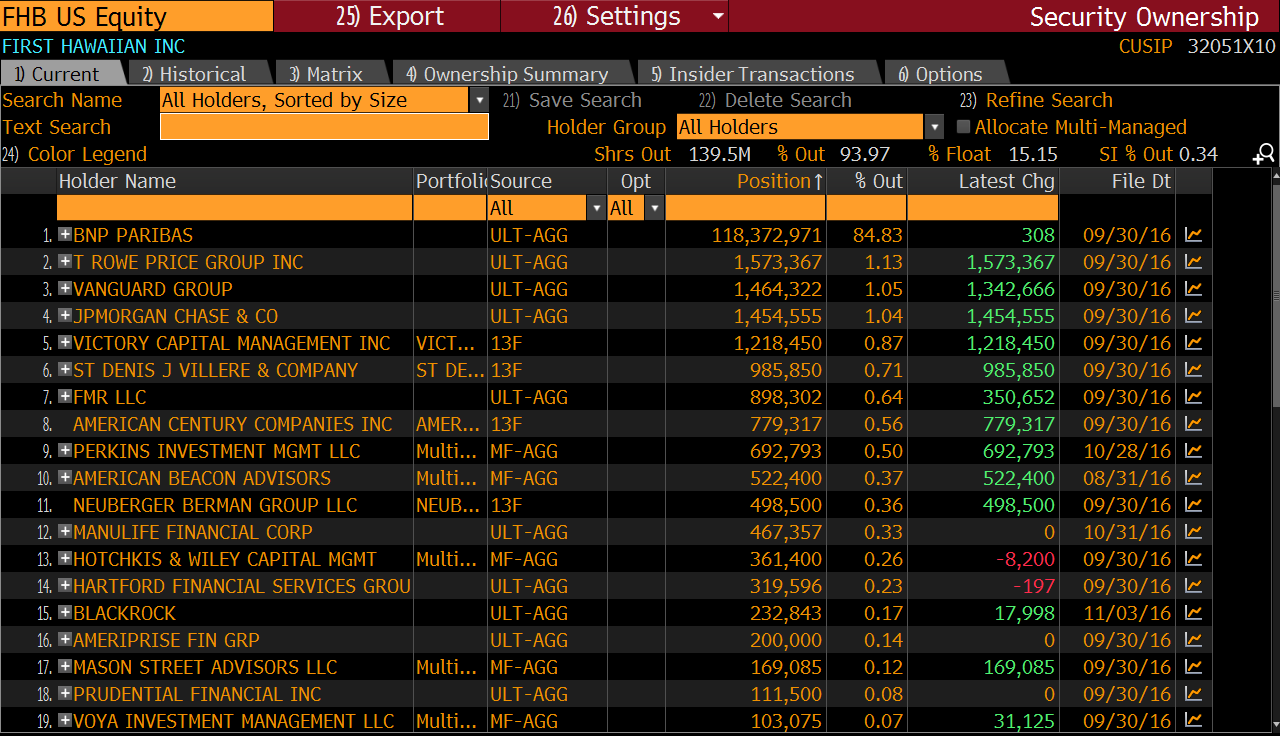Sort by File Dt column header
1280x736 pixels.
coord(1117,181)
